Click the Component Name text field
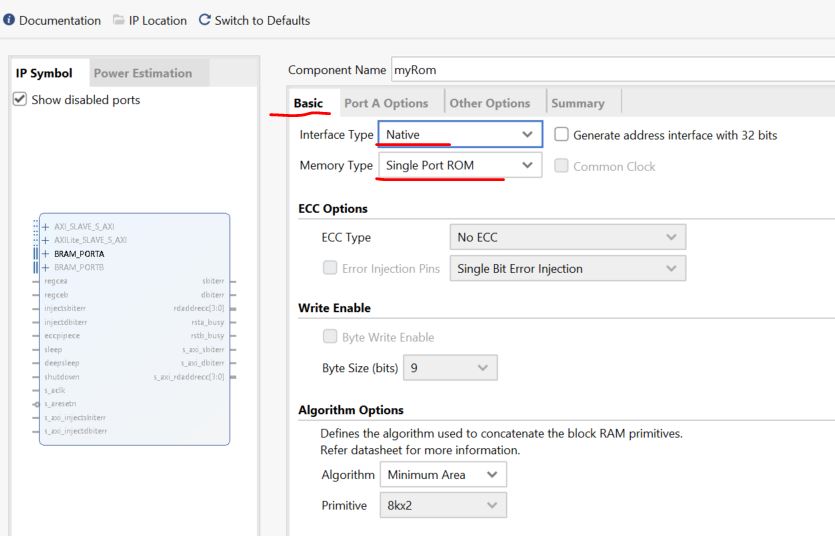Image resolution: width=835 pixels, height=536 pixels. tap(612, 70)
